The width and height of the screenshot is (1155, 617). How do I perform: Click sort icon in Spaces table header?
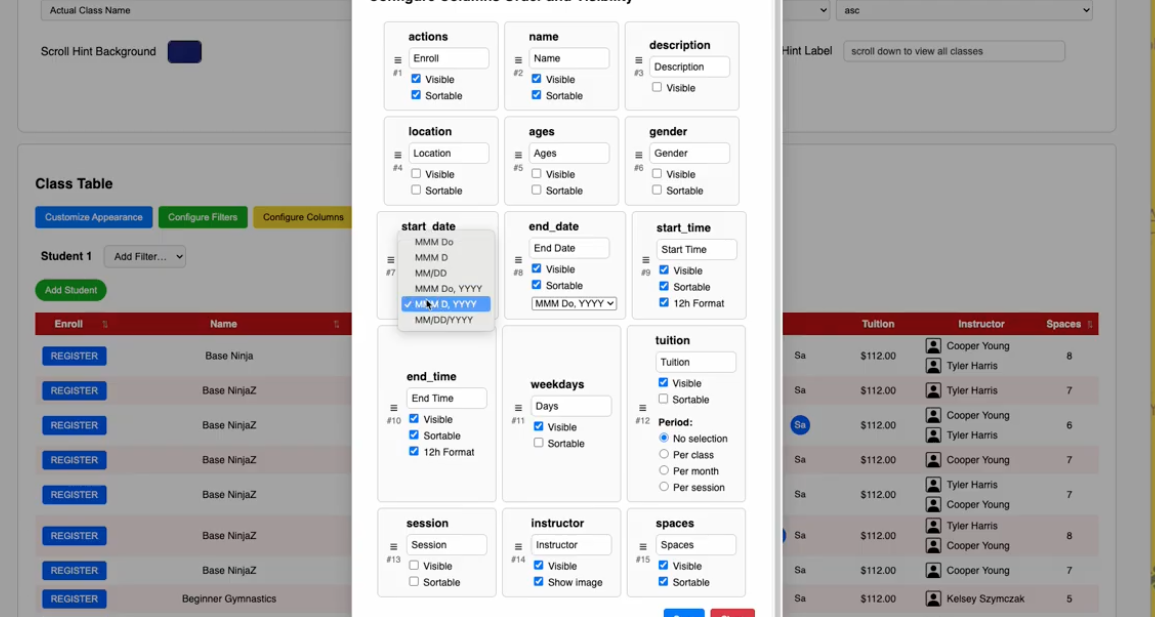[x=1089, y=325]
